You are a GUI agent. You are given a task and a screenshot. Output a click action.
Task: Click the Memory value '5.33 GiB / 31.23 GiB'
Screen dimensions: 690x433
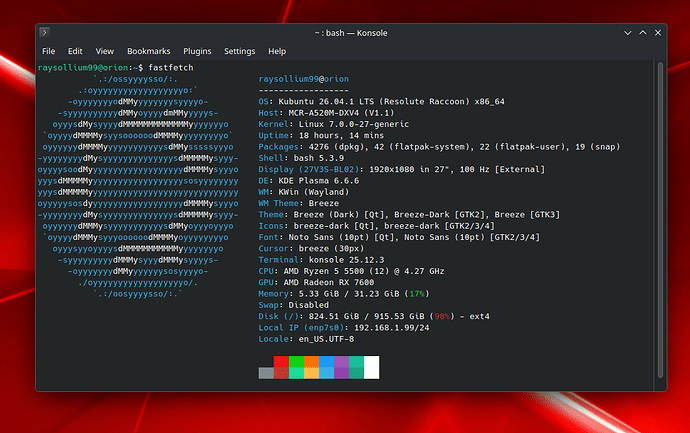pos(349,294)
